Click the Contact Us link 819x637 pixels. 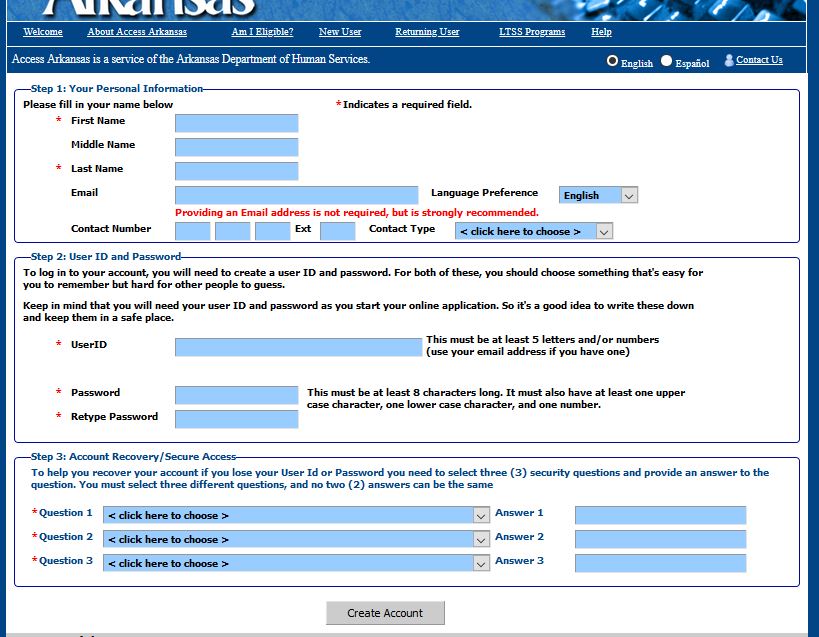pyautogui.click(x=759, y=60)
